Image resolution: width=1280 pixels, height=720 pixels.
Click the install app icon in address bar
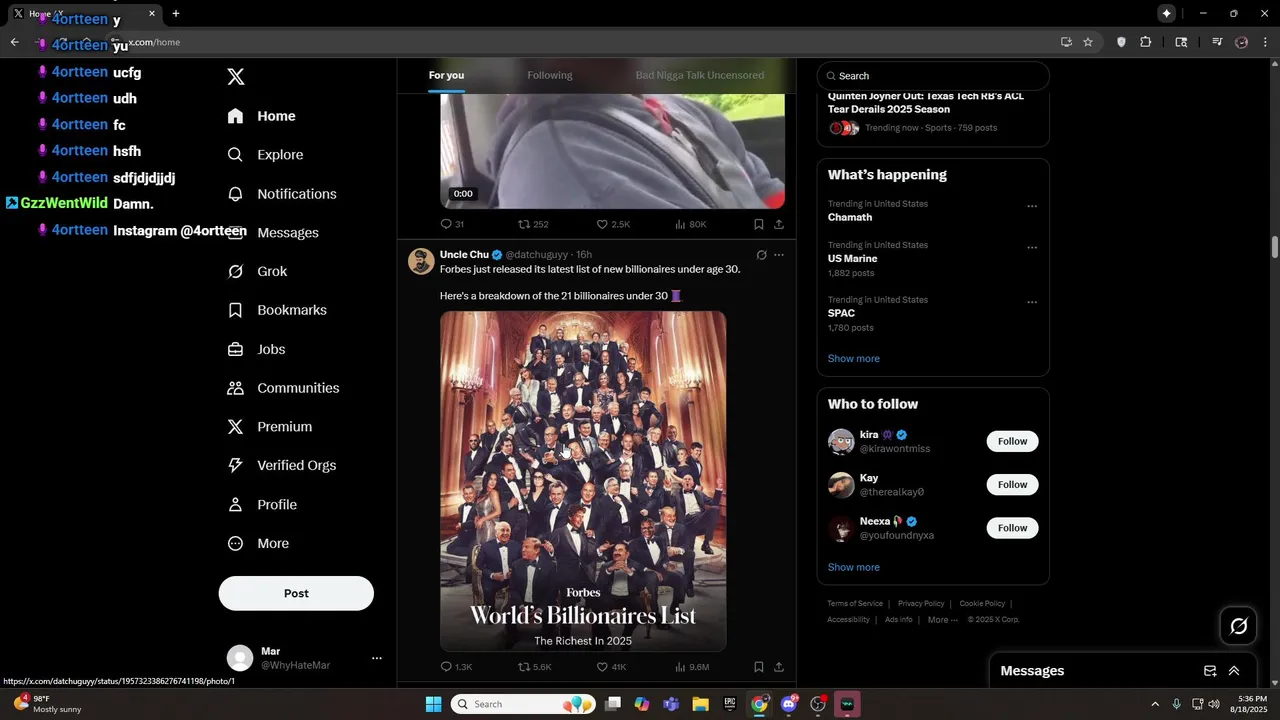click(x=1066, y=42)
